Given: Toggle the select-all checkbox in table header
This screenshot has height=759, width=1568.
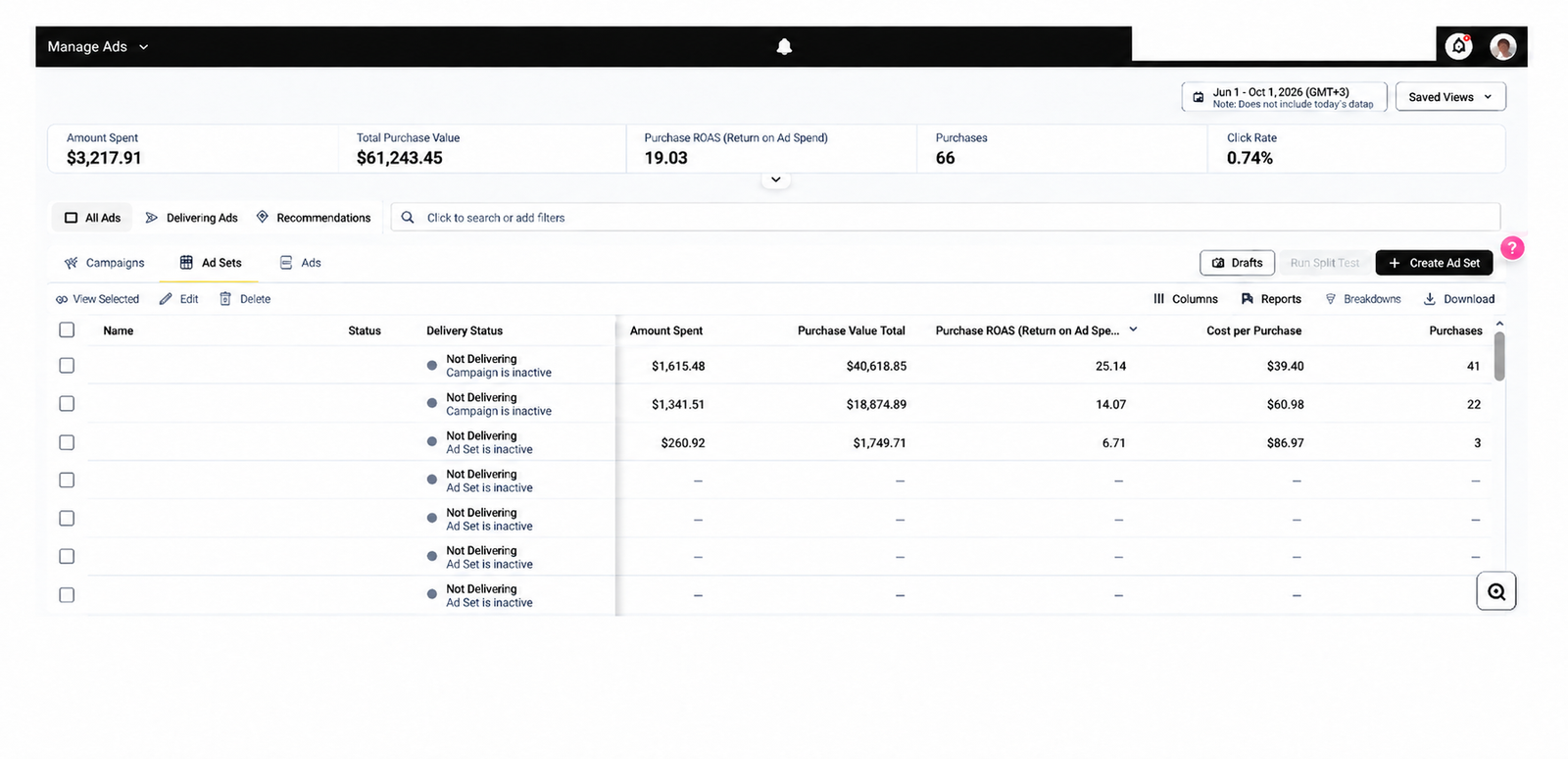Looking at the screenshot, I should click(67, 330).
